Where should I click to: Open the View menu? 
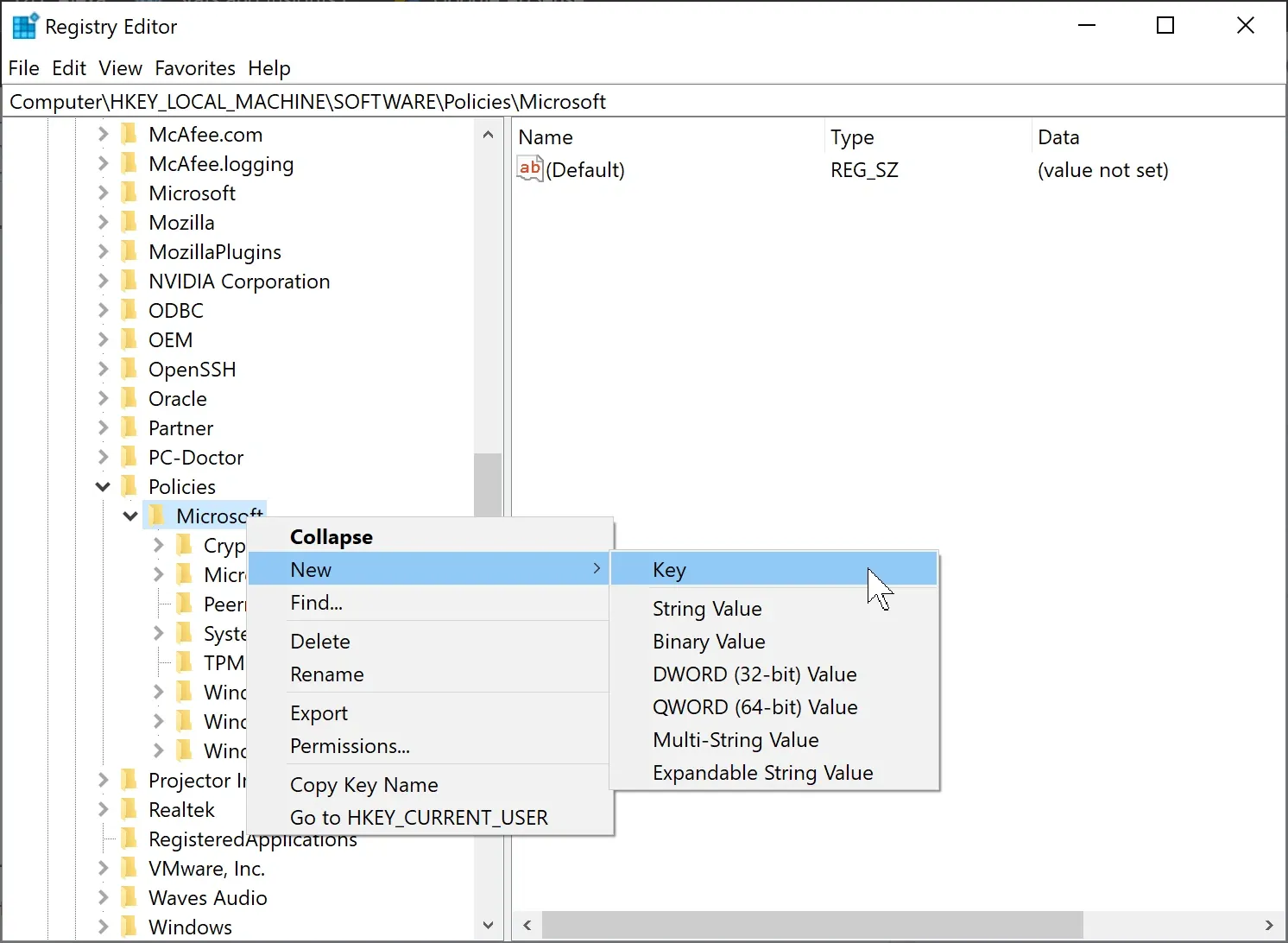pyautogui.click(x=120, y=68)
